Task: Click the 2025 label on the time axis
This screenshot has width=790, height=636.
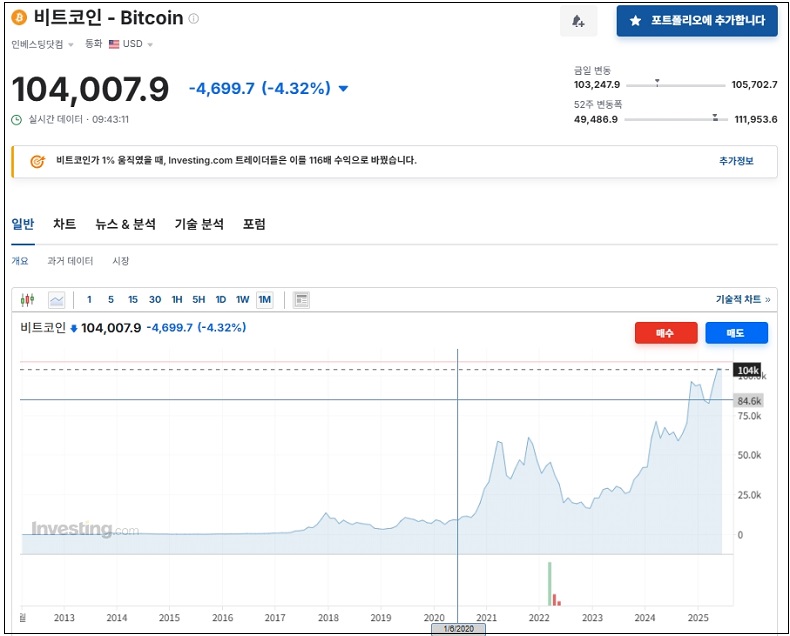Action: [698, 618]
